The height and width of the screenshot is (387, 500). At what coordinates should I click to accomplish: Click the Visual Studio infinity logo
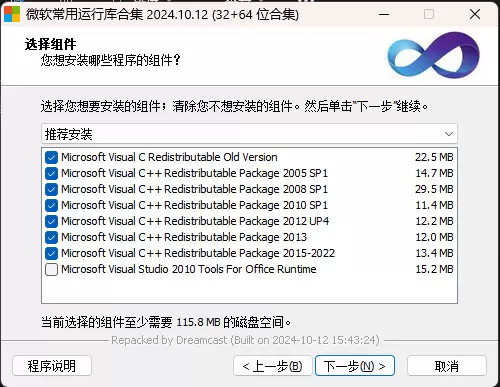(433, 55)
